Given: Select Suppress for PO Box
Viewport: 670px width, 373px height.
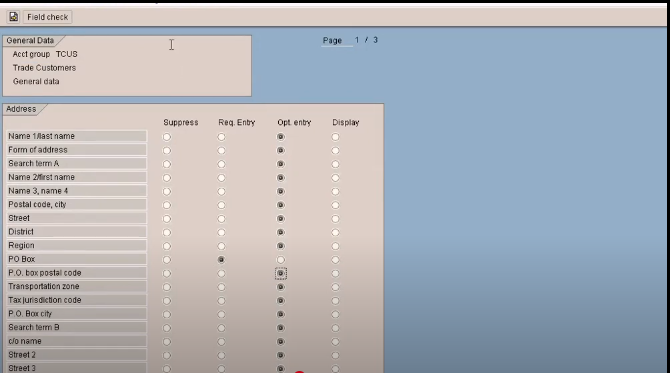Looking at the screenshot, I should click(167, 260).
